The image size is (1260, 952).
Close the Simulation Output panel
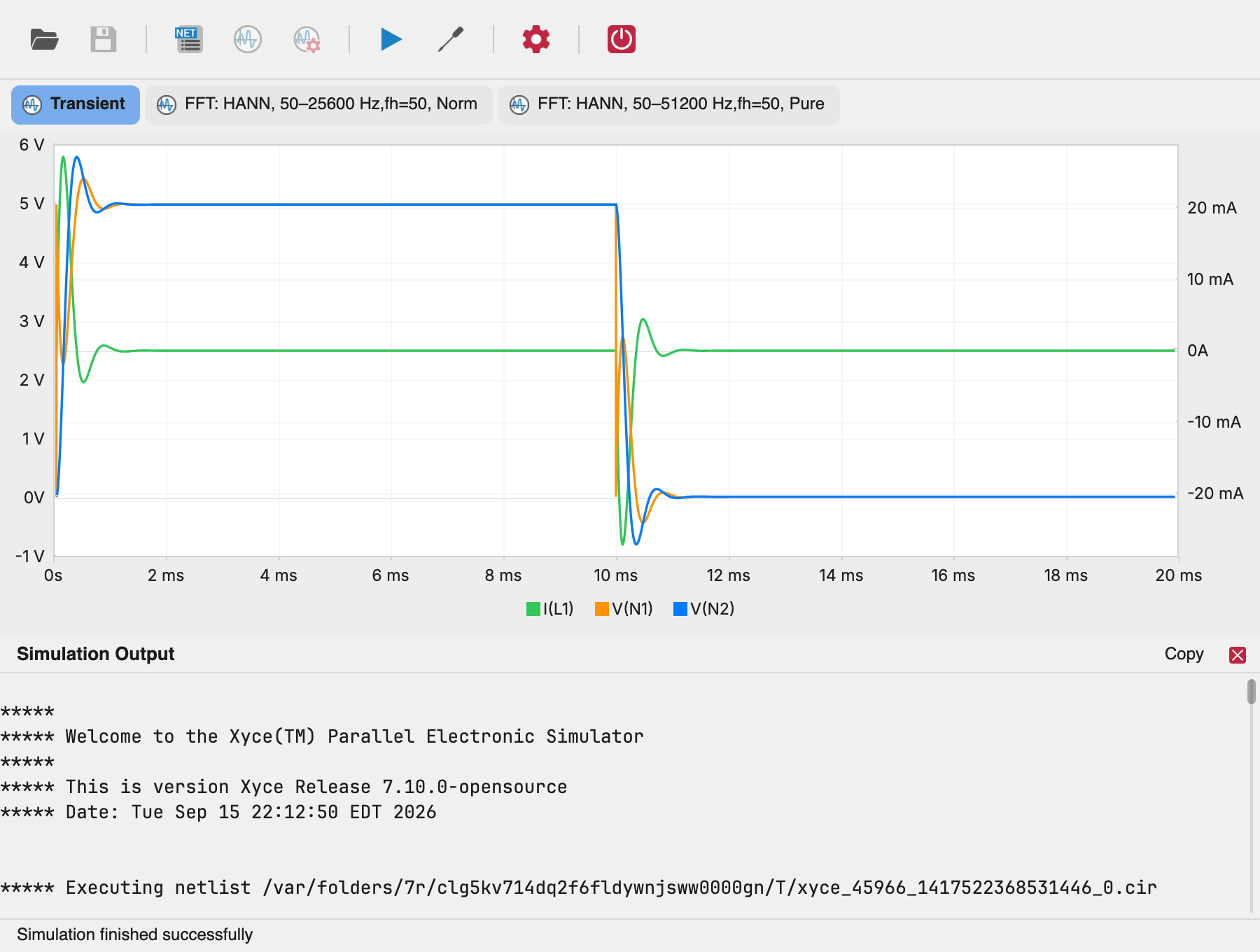(1238, 654)
